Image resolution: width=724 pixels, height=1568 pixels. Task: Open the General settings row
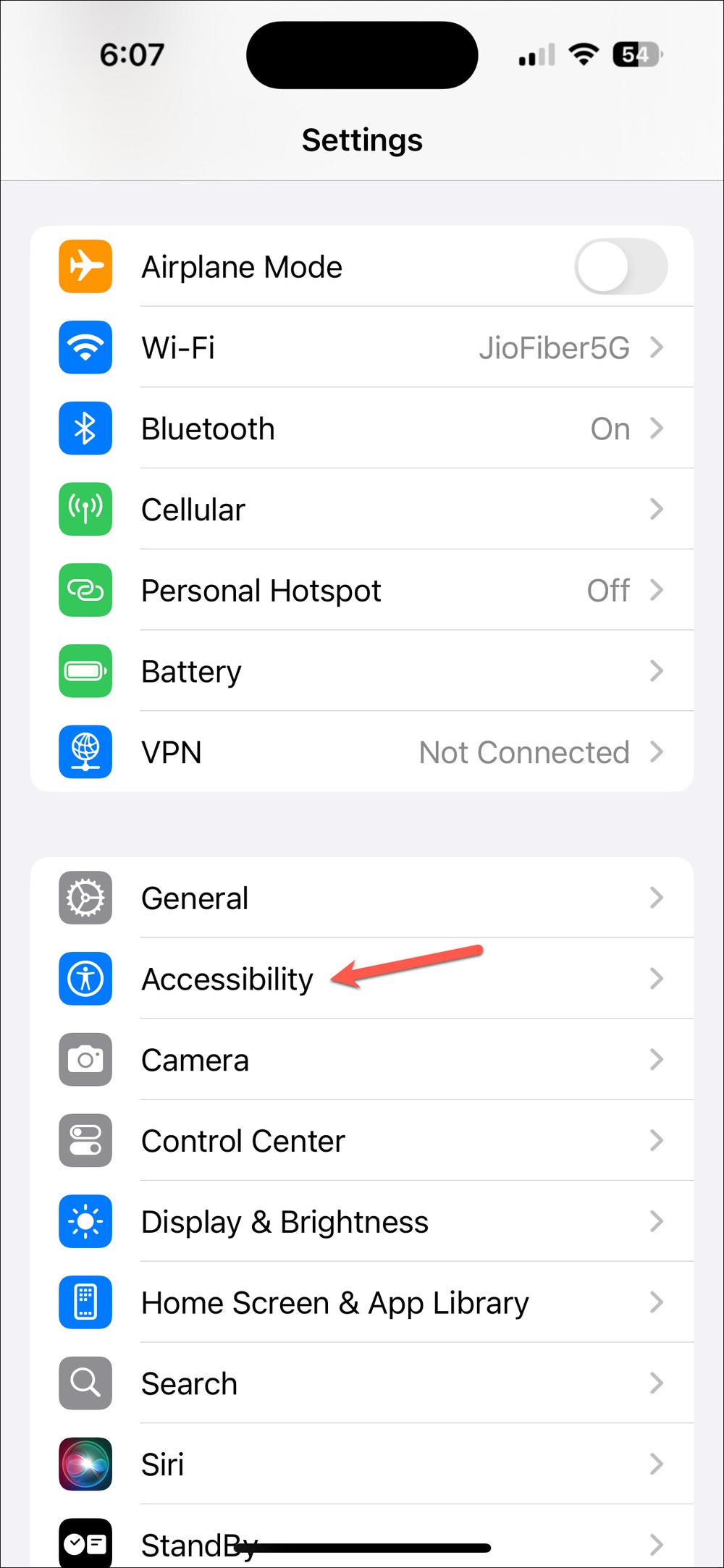coord(362,898)
